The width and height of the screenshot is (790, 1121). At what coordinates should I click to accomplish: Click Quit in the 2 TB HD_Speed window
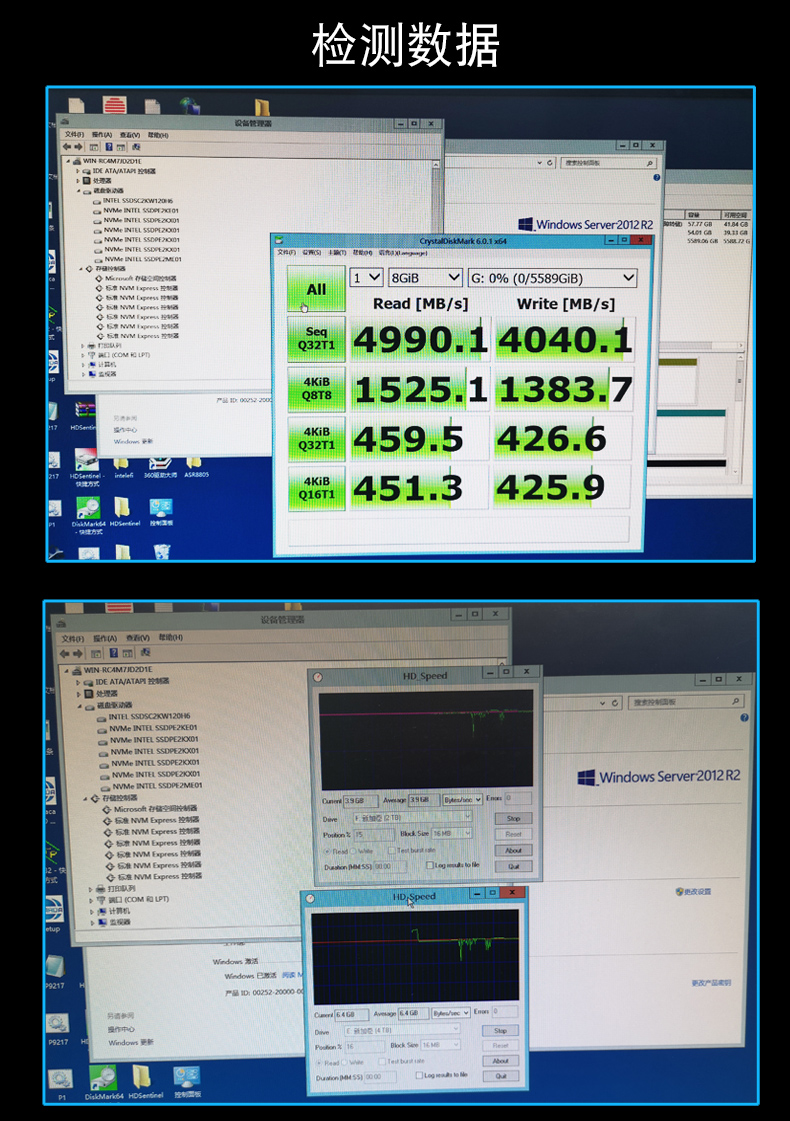pos(513,866)
